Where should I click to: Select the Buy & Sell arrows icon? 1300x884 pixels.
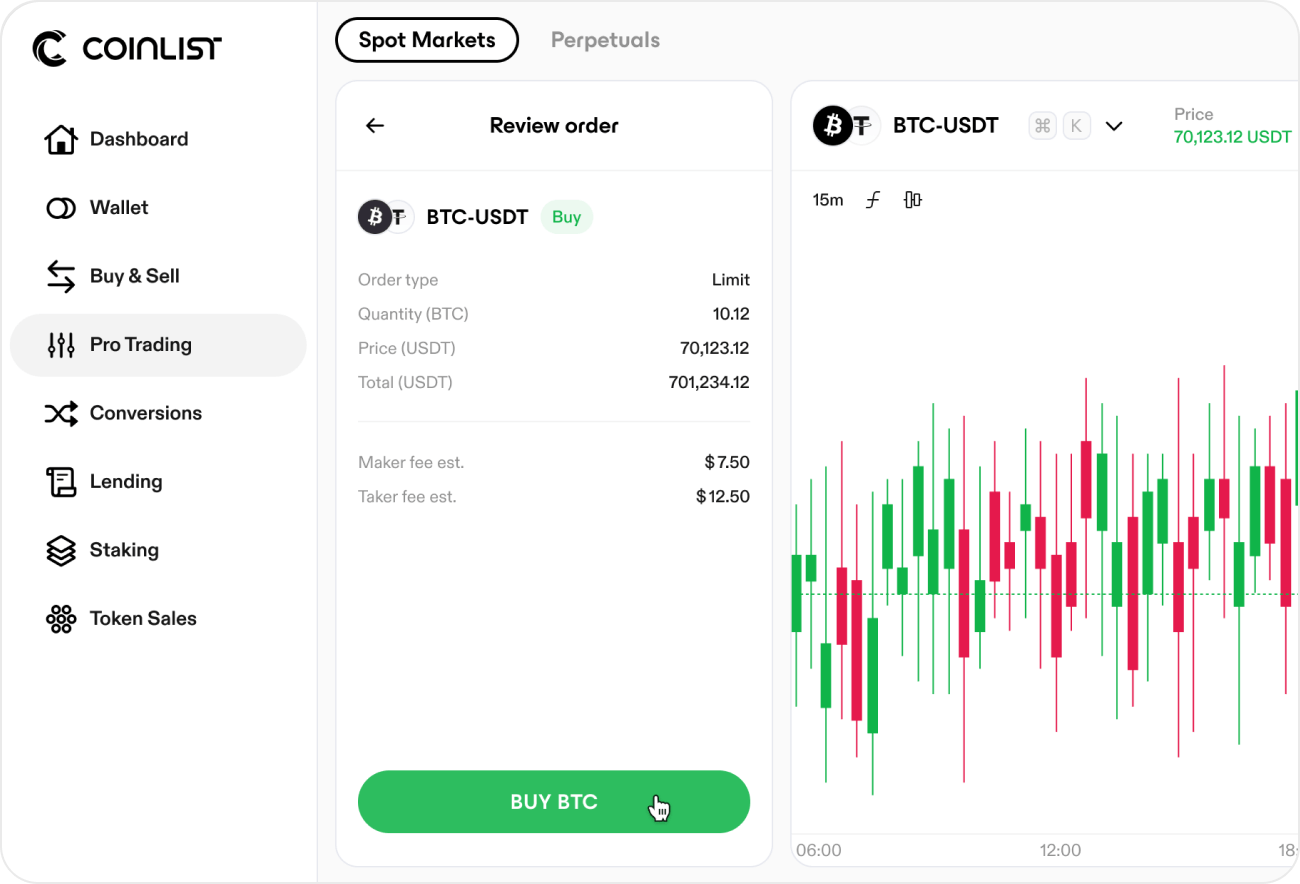[x=61, y=276]
